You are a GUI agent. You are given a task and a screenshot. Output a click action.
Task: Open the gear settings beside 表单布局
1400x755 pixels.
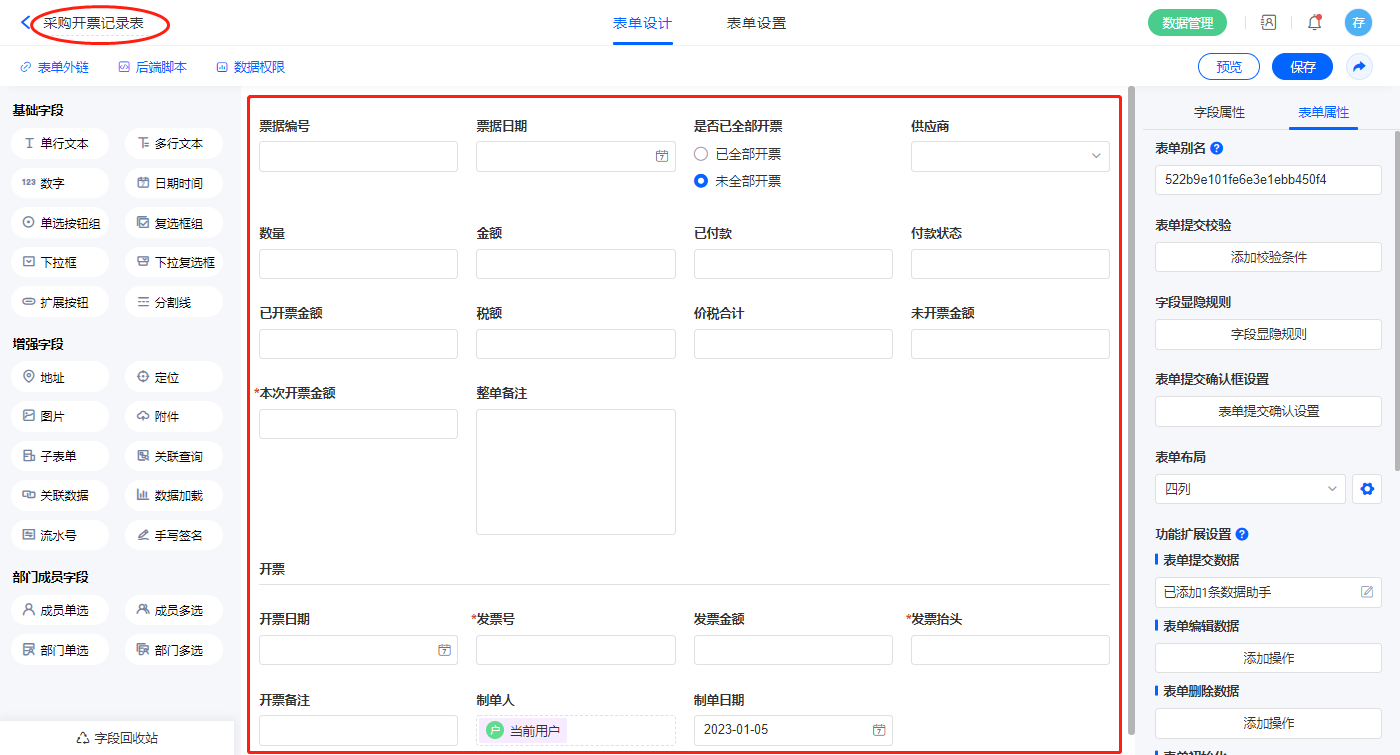pos(1367,489)
